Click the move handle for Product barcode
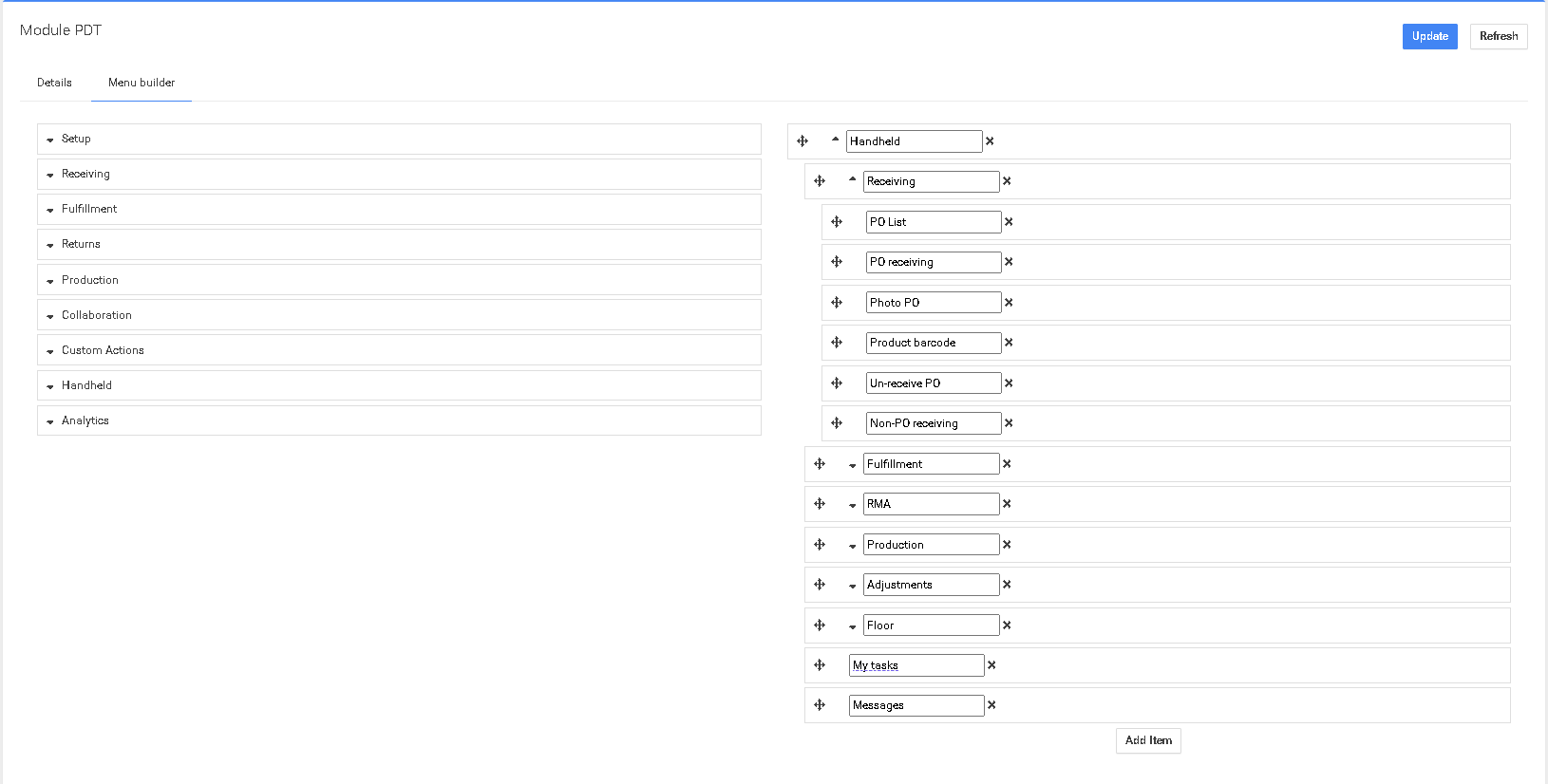Image resolution: width=1548 pixels, height=784 pixels. coord(837,343)
